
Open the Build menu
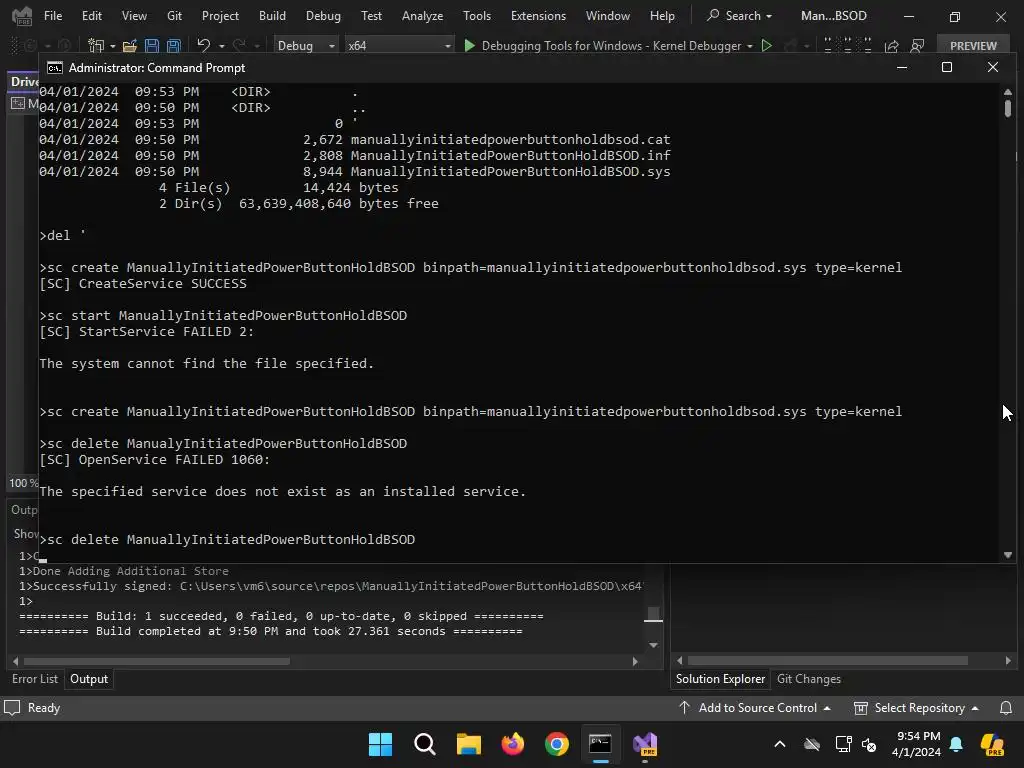point(272,16)
